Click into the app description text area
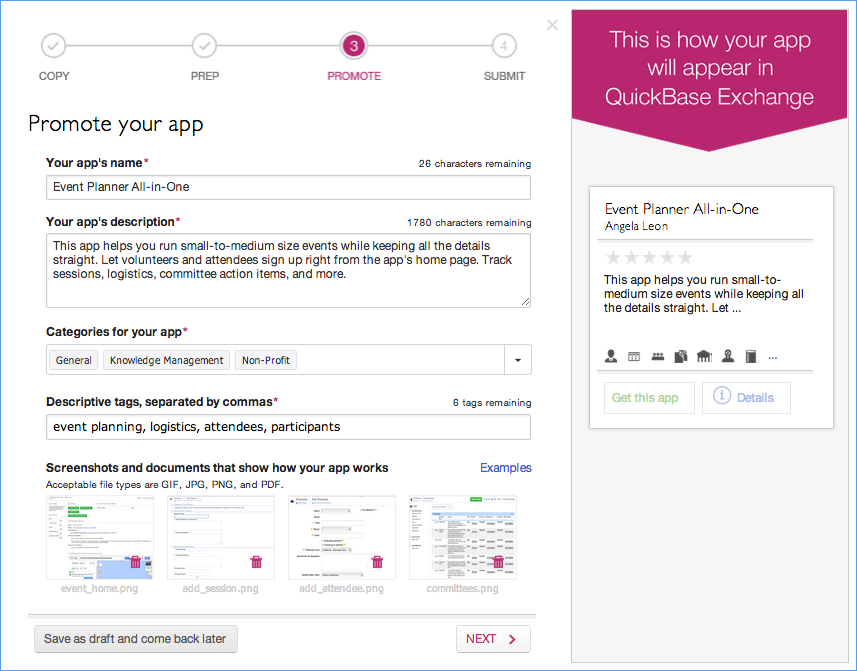The height and width of the screenshot is (671, 857). [x=289, y=270]
